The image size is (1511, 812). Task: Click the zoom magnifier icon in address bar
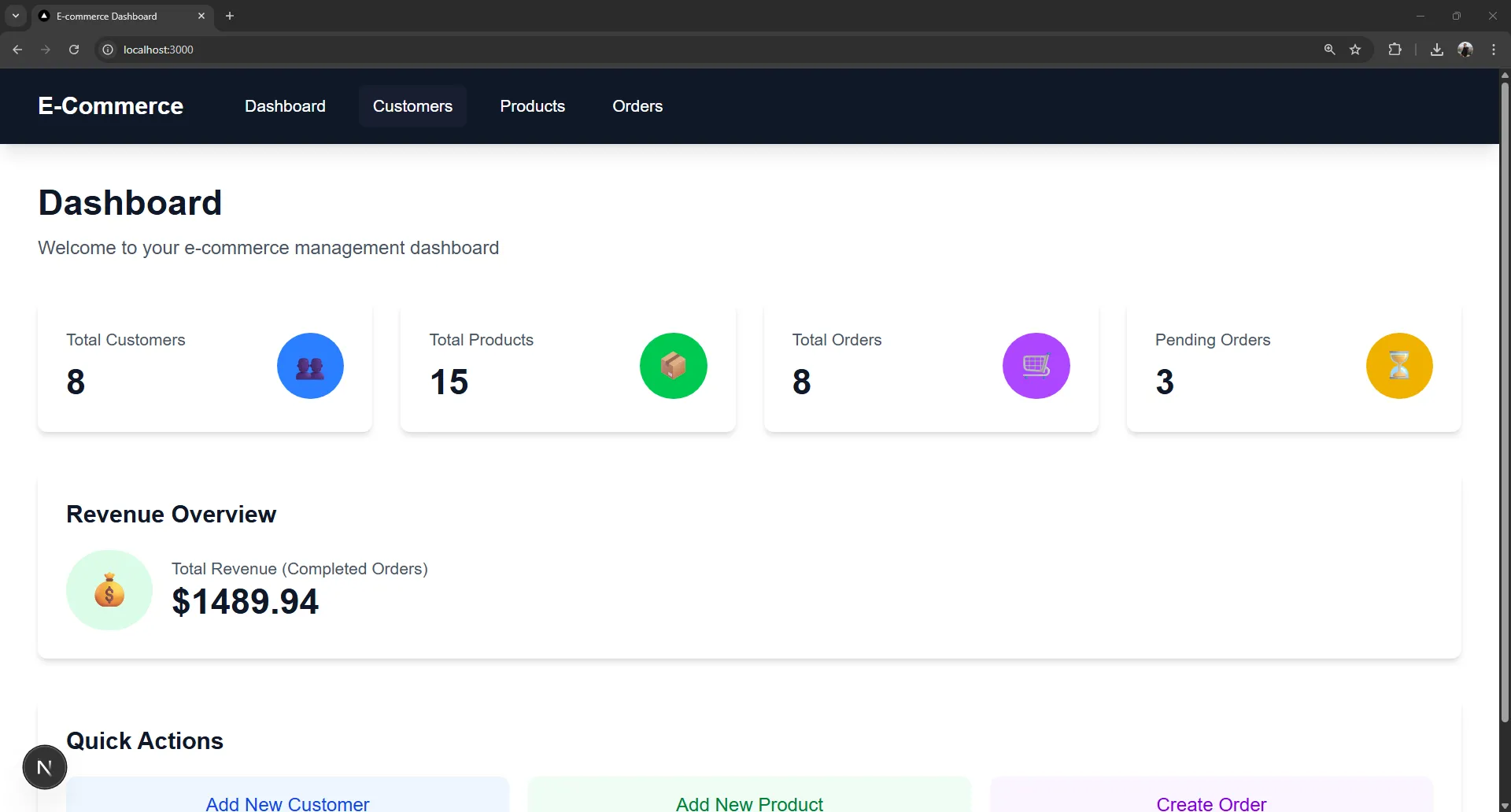1329,49
